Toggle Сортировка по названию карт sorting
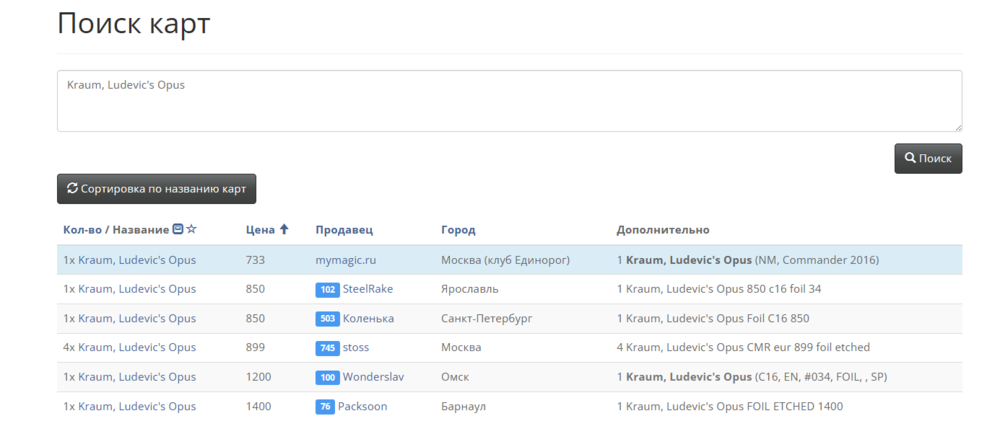 pos(157,188)
